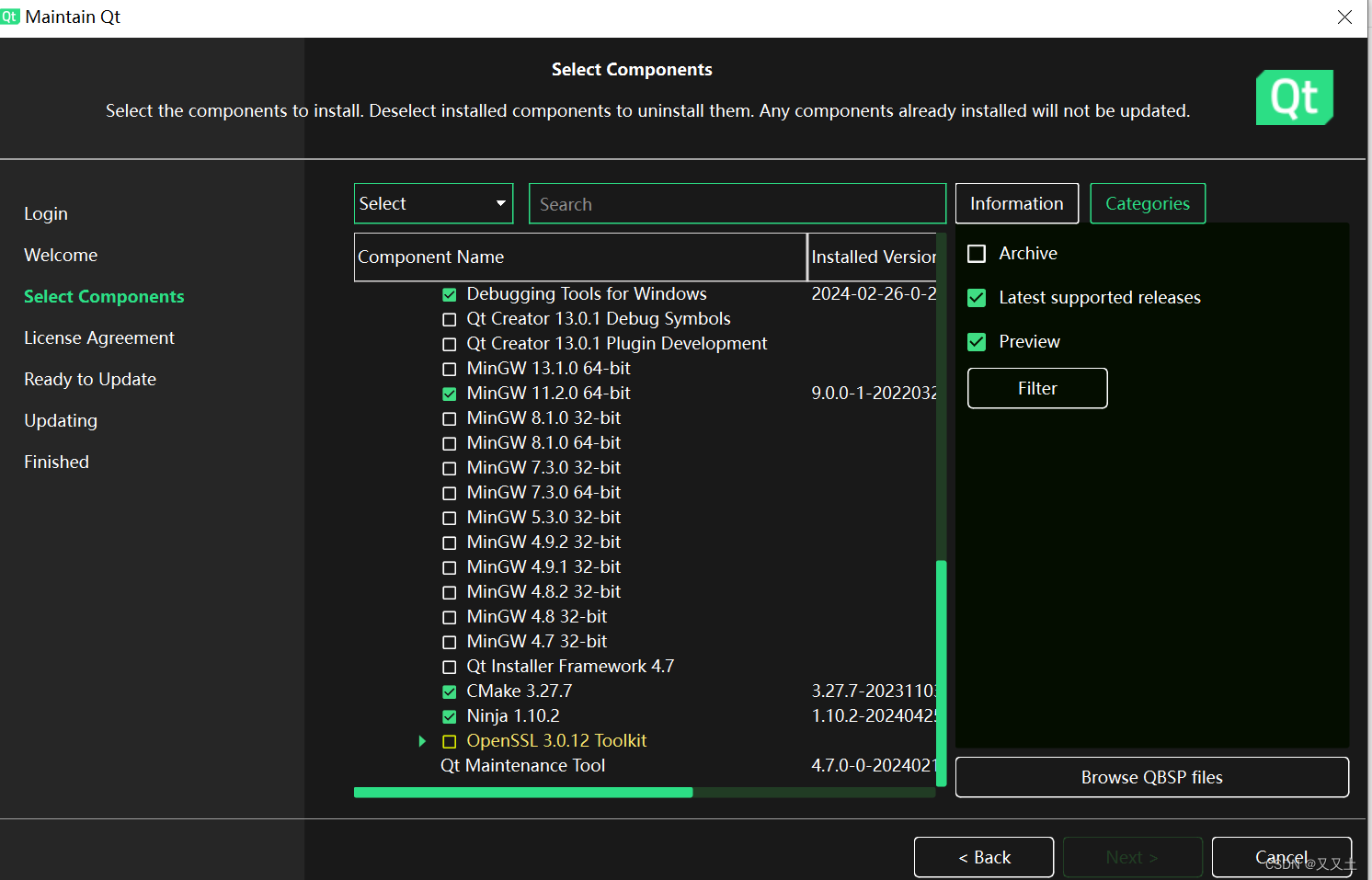
Task: Click CMake installed version 3.27.7 cell
Action: (873, 691)
